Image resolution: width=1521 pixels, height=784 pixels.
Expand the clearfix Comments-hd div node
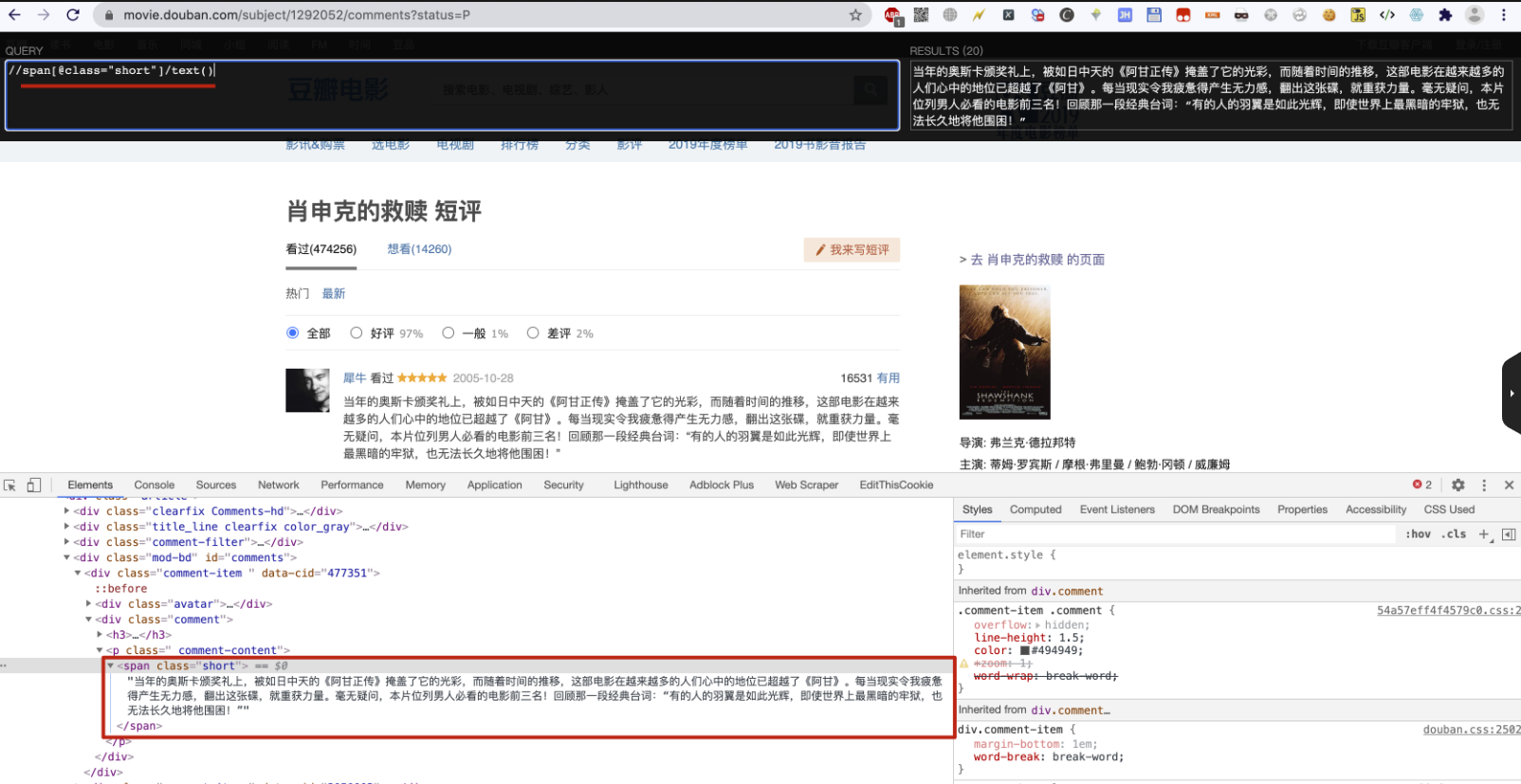(x=66, y=511)
